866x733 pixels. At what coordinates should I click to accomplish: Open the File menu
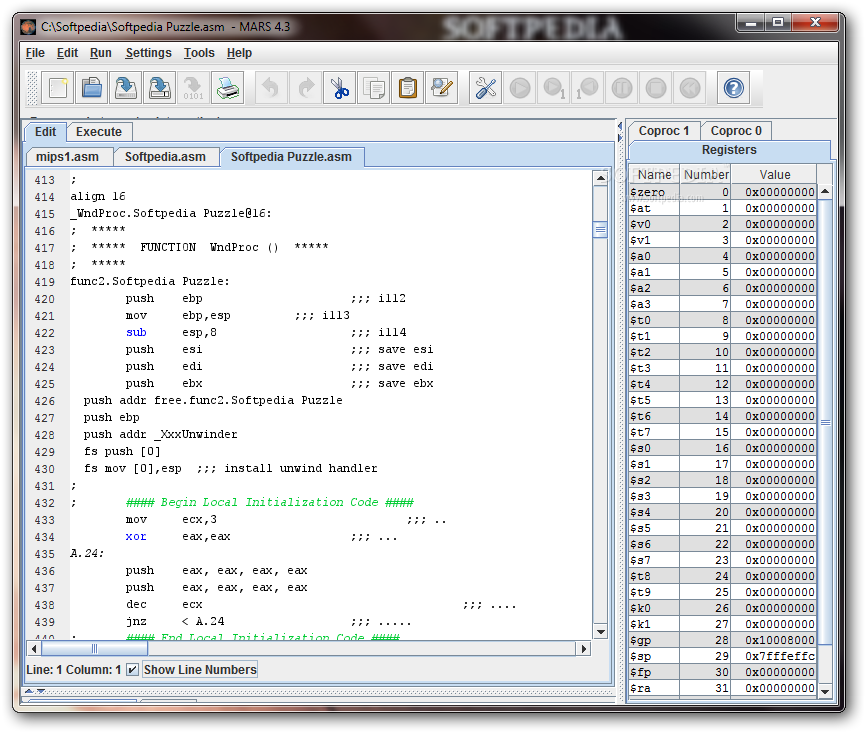(35, 53)
